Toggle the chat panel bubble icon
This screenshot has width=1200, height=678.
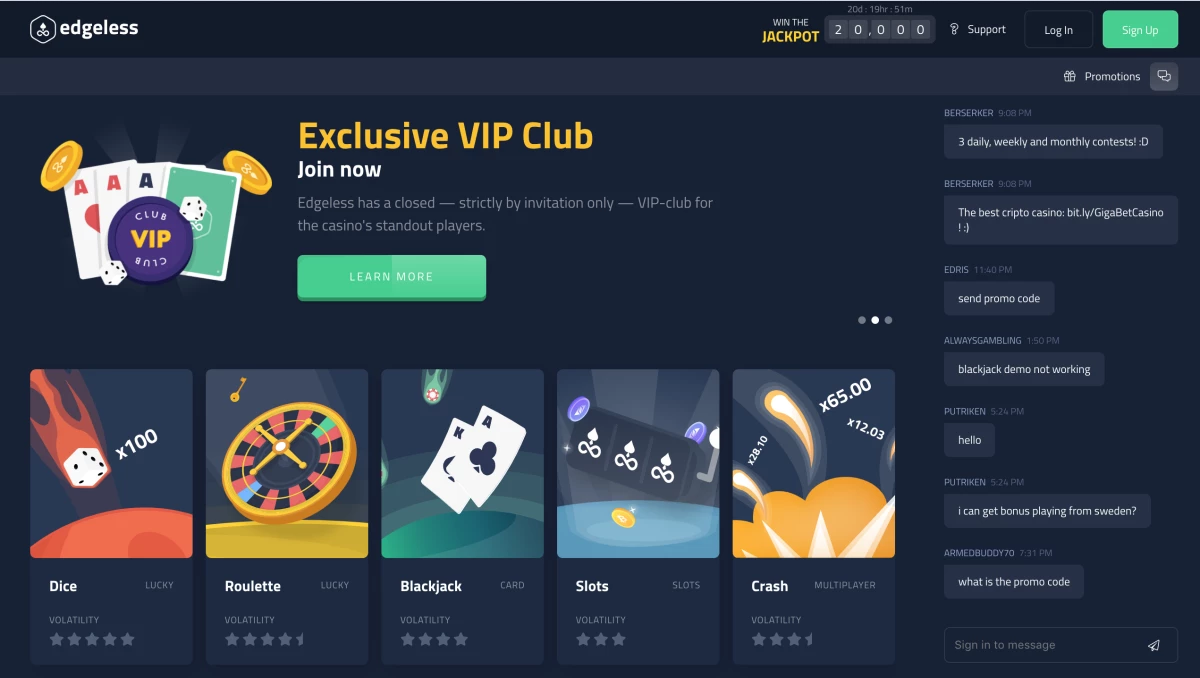click(1164, 76)
